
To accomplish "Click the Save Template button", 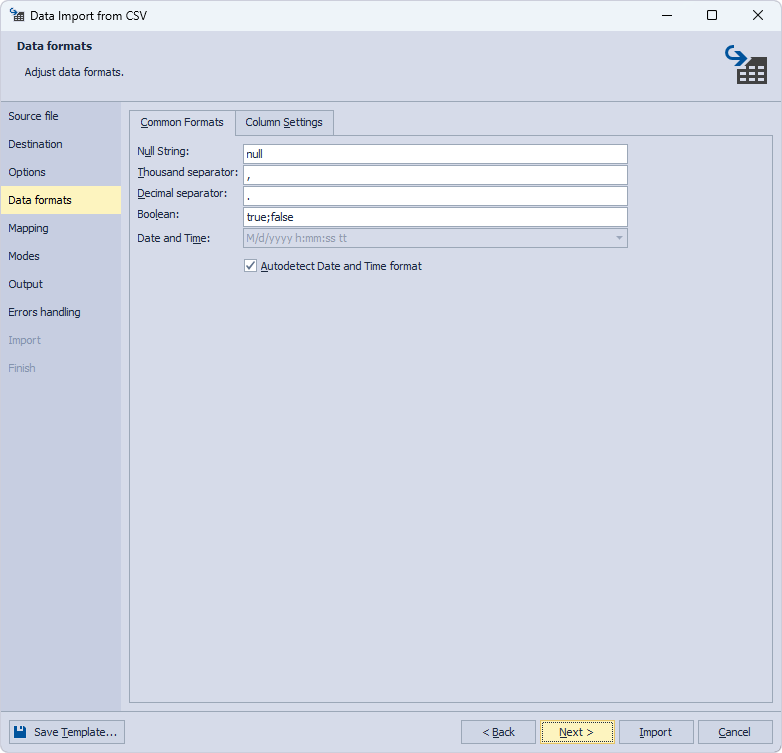I will (x=67, y=732).
